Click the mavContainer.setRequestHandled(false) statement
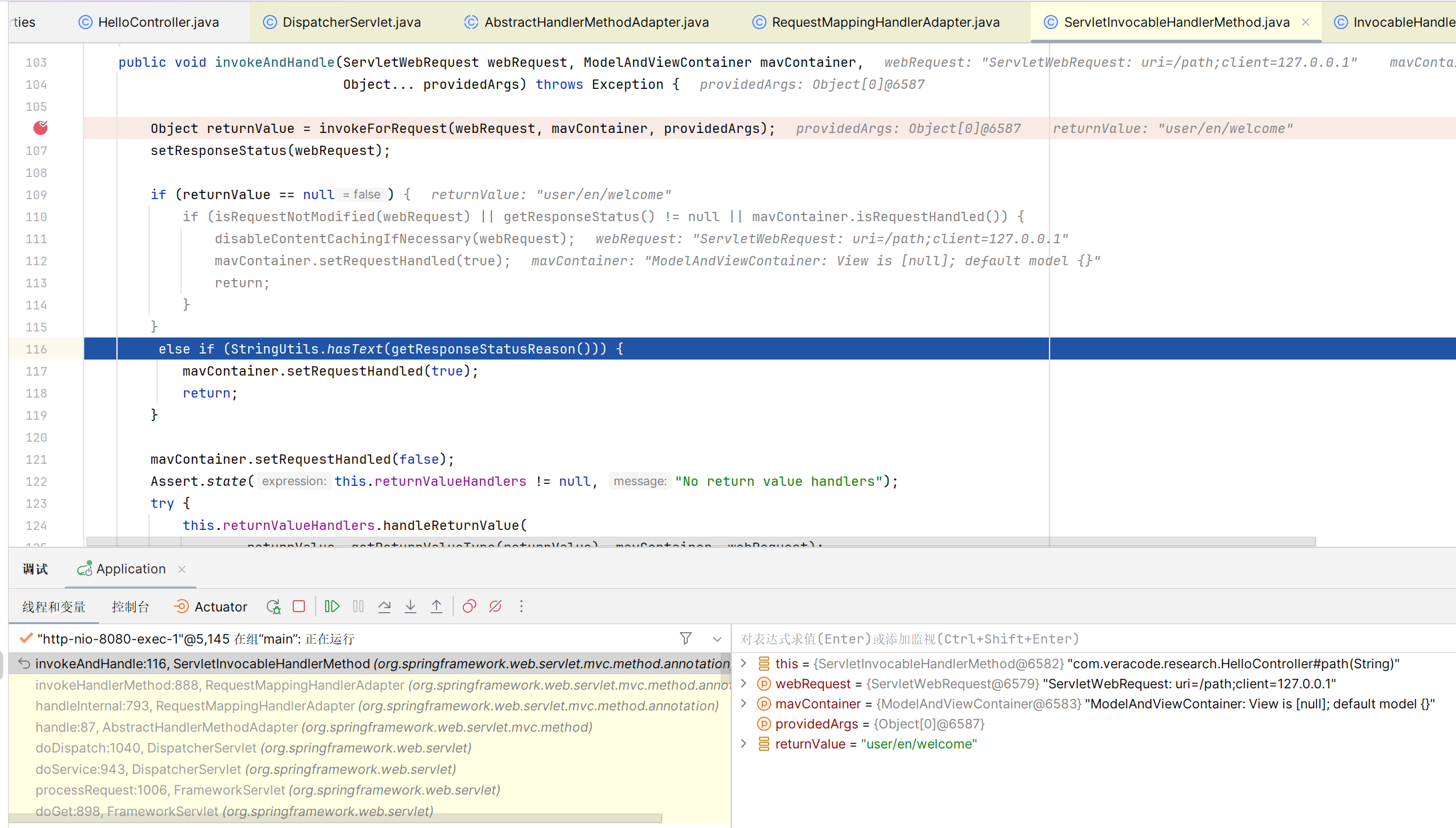 pyautogui.click(x=302, y=459)
